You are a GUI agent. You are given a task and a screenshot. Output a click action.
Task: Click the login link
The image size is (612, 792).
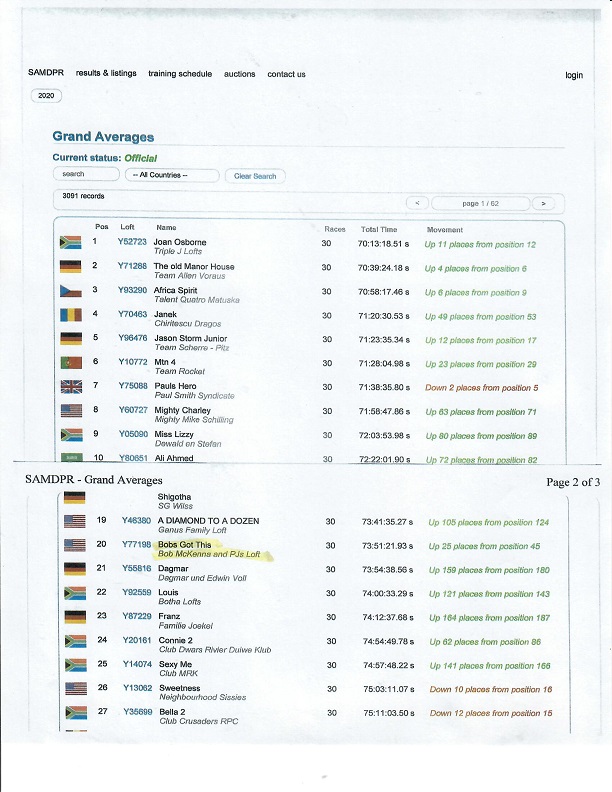(x=573, y=75)
